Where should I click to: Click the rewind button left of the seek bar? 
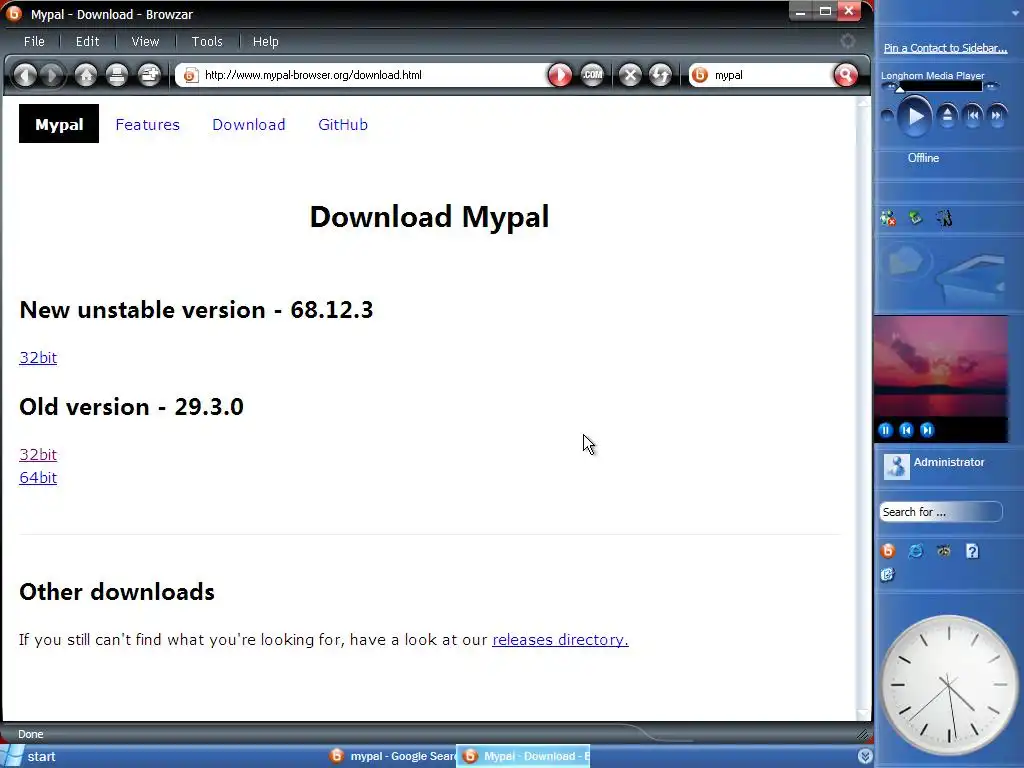[x=891, y=86]
